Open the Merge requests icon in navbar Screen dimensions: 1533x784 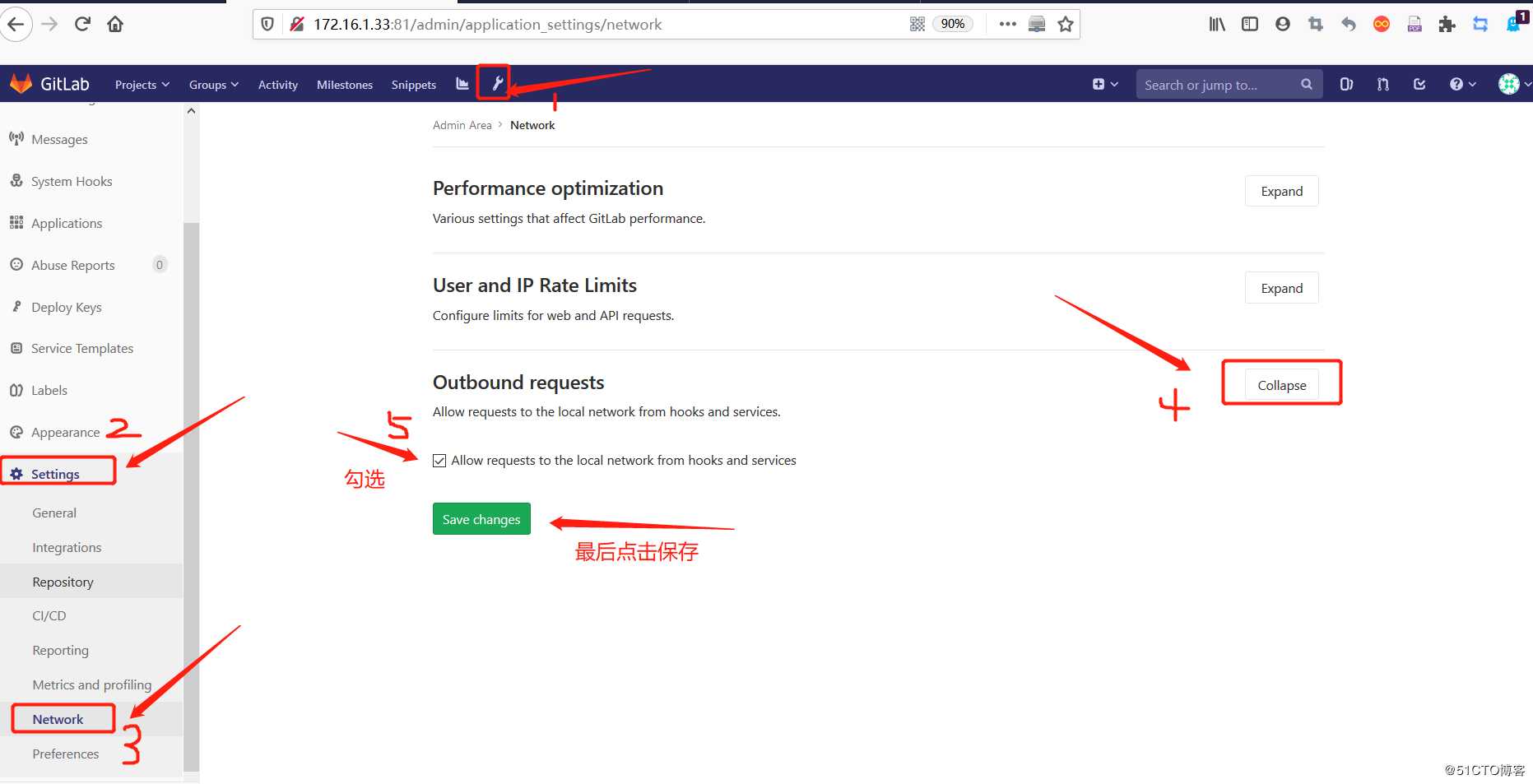click(1383, 84)
